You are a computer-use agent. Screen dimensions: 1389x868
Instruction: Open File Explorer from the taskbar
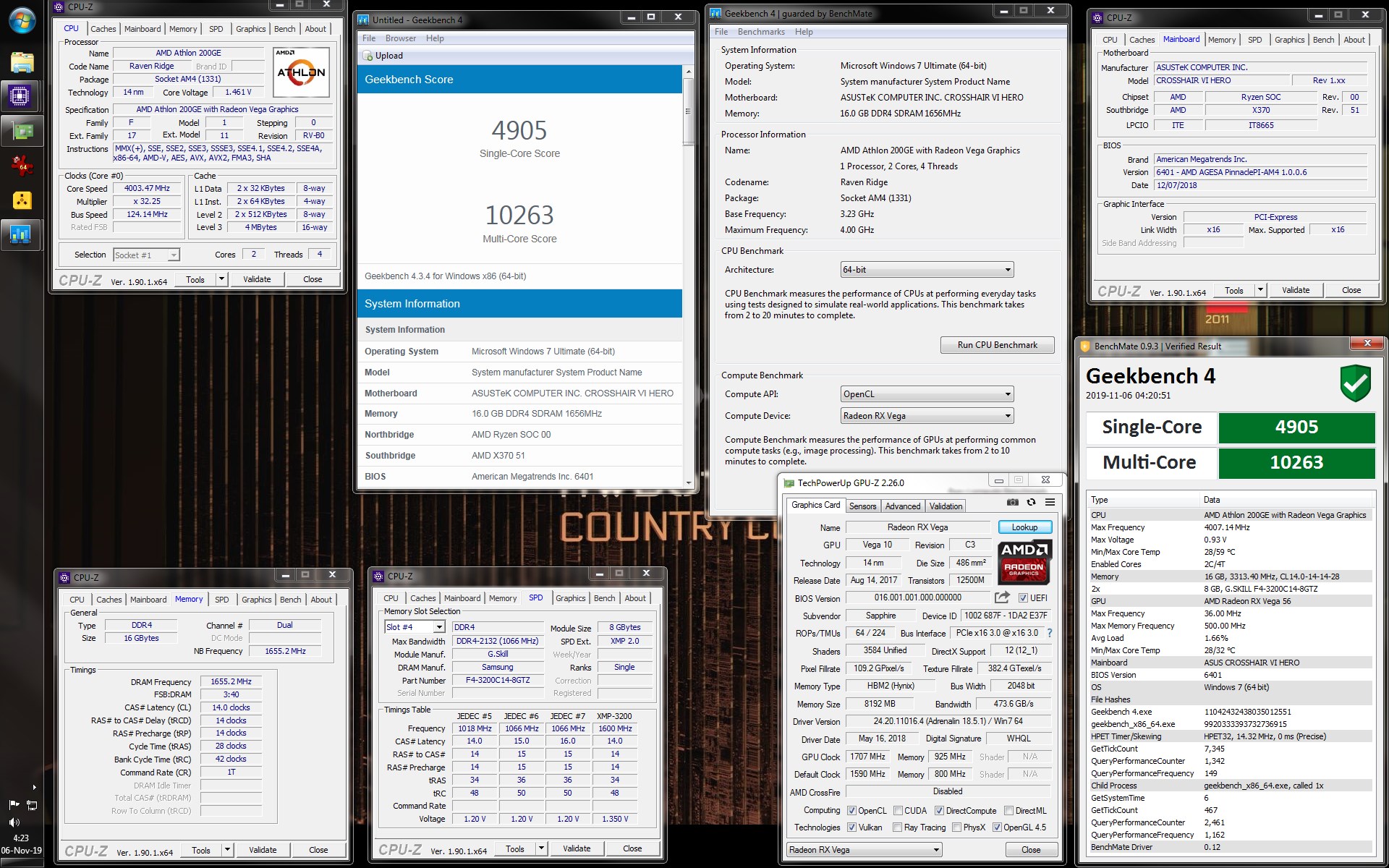22,62
